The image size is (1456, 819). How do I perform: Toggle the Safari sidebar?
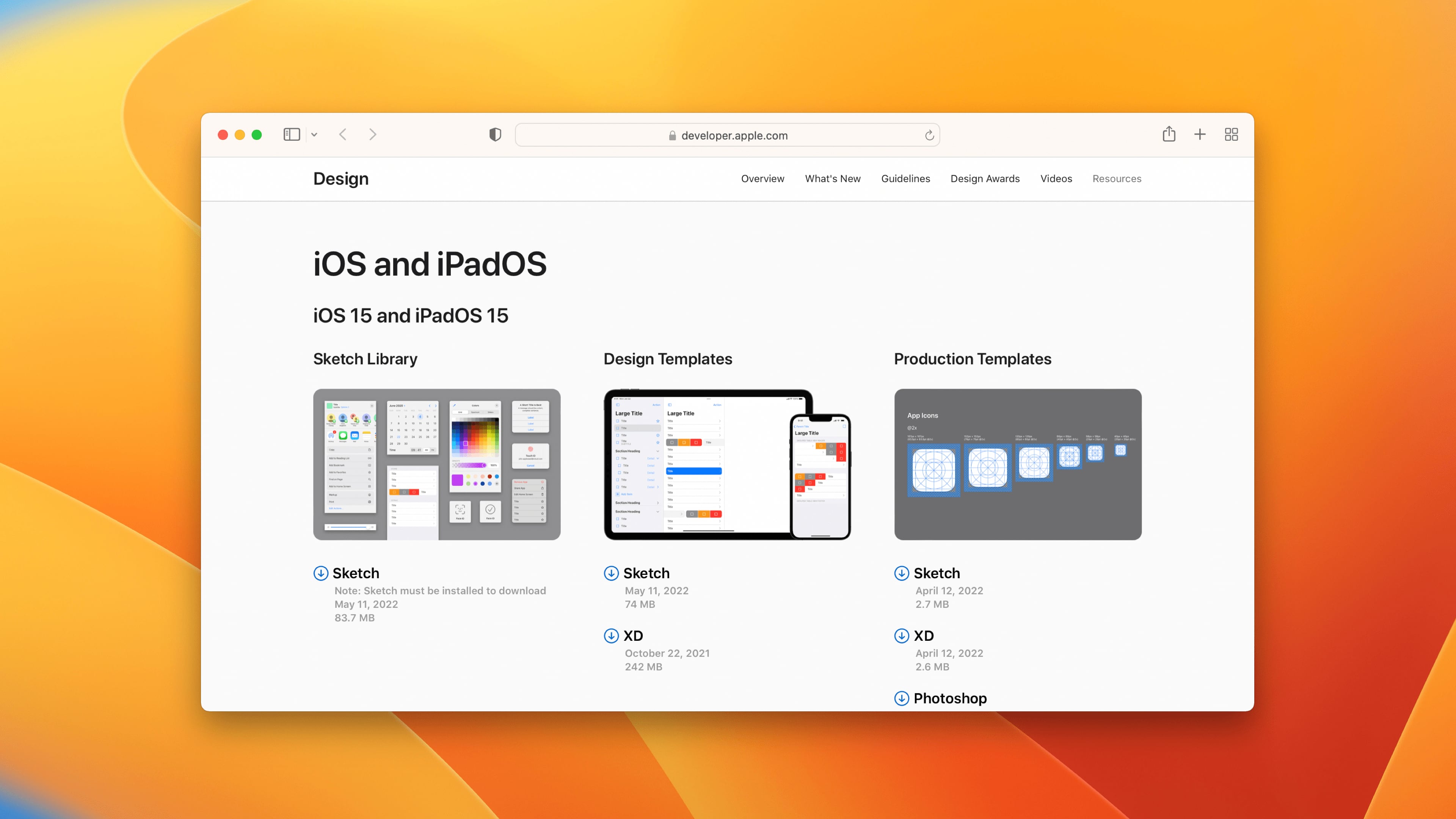coord(292,135)
